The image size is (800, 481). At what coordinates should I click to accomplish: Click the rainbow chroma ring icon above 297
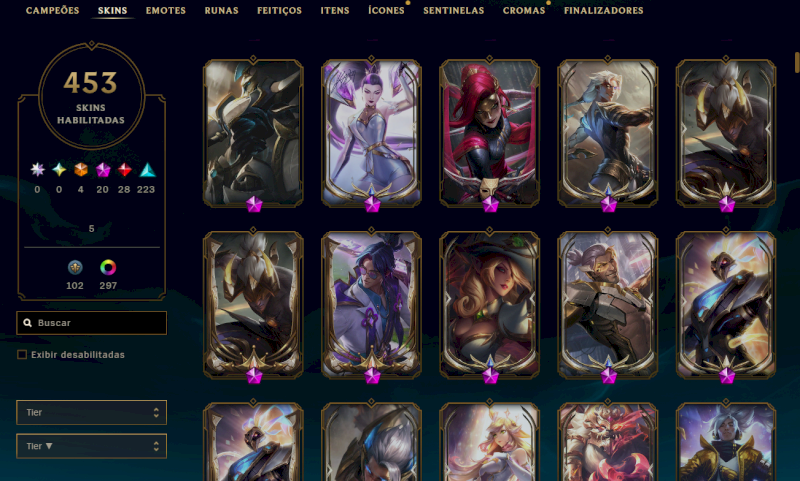click(108, 267)
